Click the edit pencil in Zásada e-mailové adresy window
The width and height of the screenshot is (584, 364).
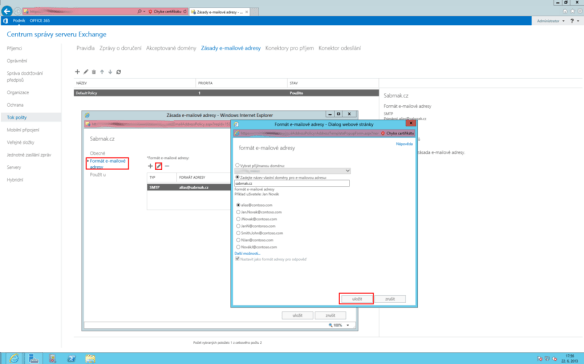point(159,166)
